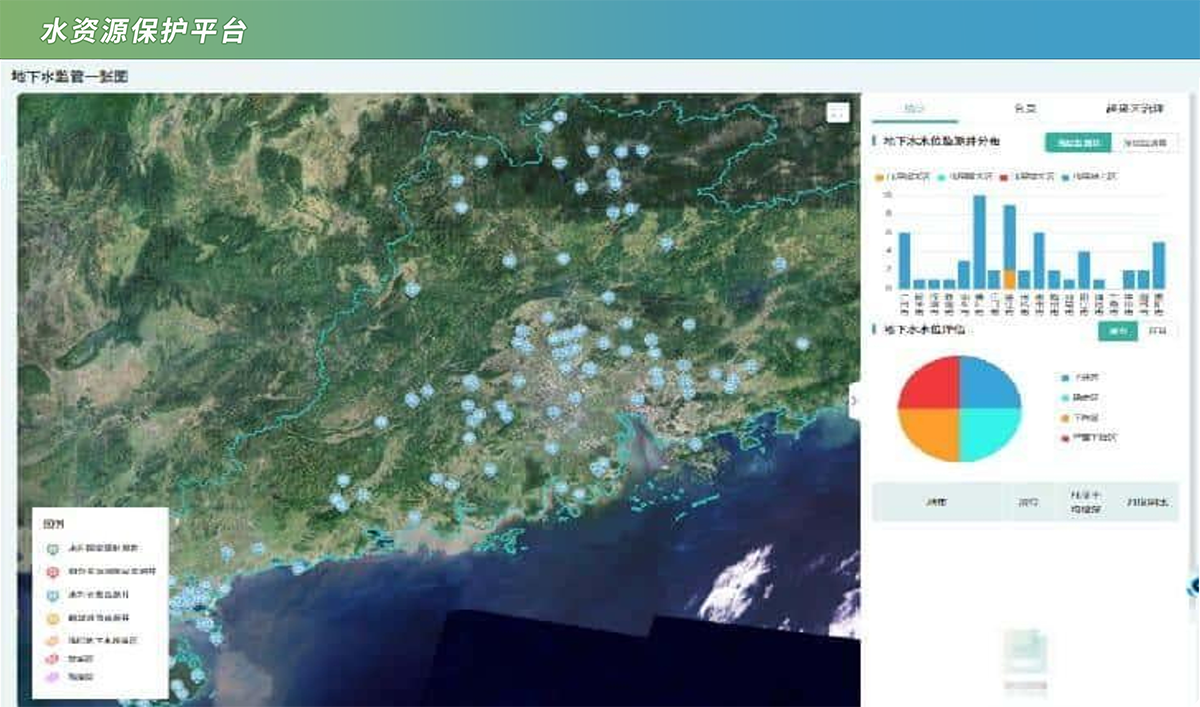
Task: Click the last bar of the bar chart
Action: pos(1158,265)
